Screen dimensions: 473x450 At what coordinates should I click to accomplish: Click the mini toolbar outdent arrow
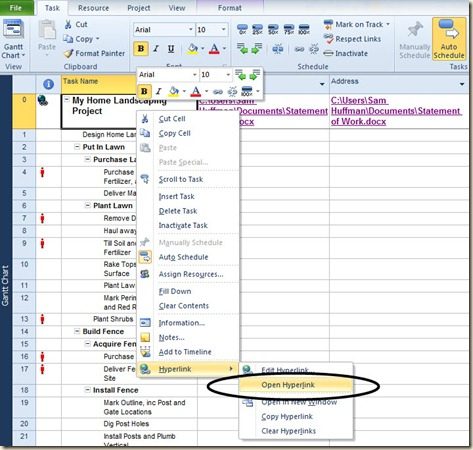(x=240, y=75)
